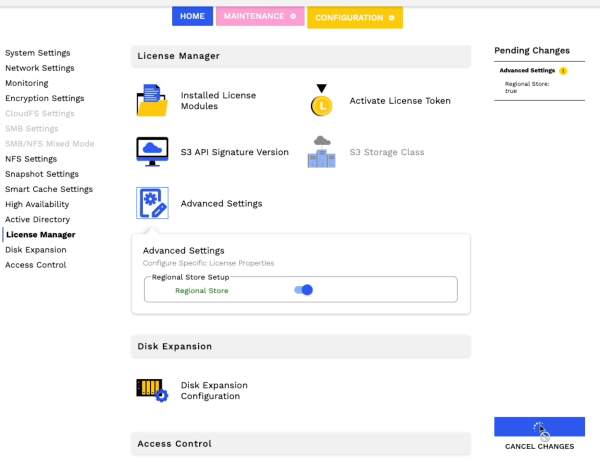Expand the Access Control section header
Image resolution: width=600 pixels, height=459 pixels.
tap(300, 443)
